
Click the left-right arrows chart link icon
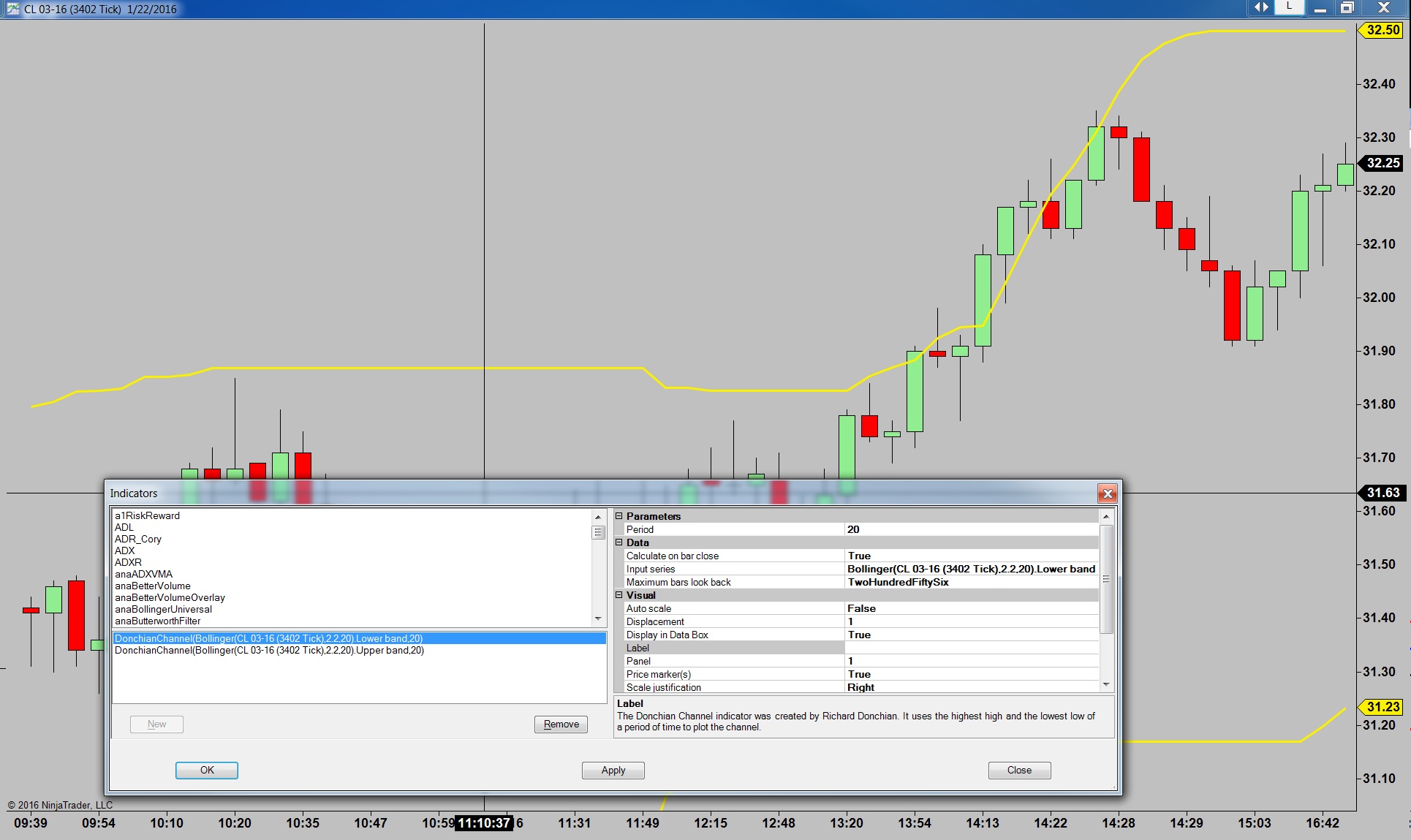click(x=1262, y=7)
